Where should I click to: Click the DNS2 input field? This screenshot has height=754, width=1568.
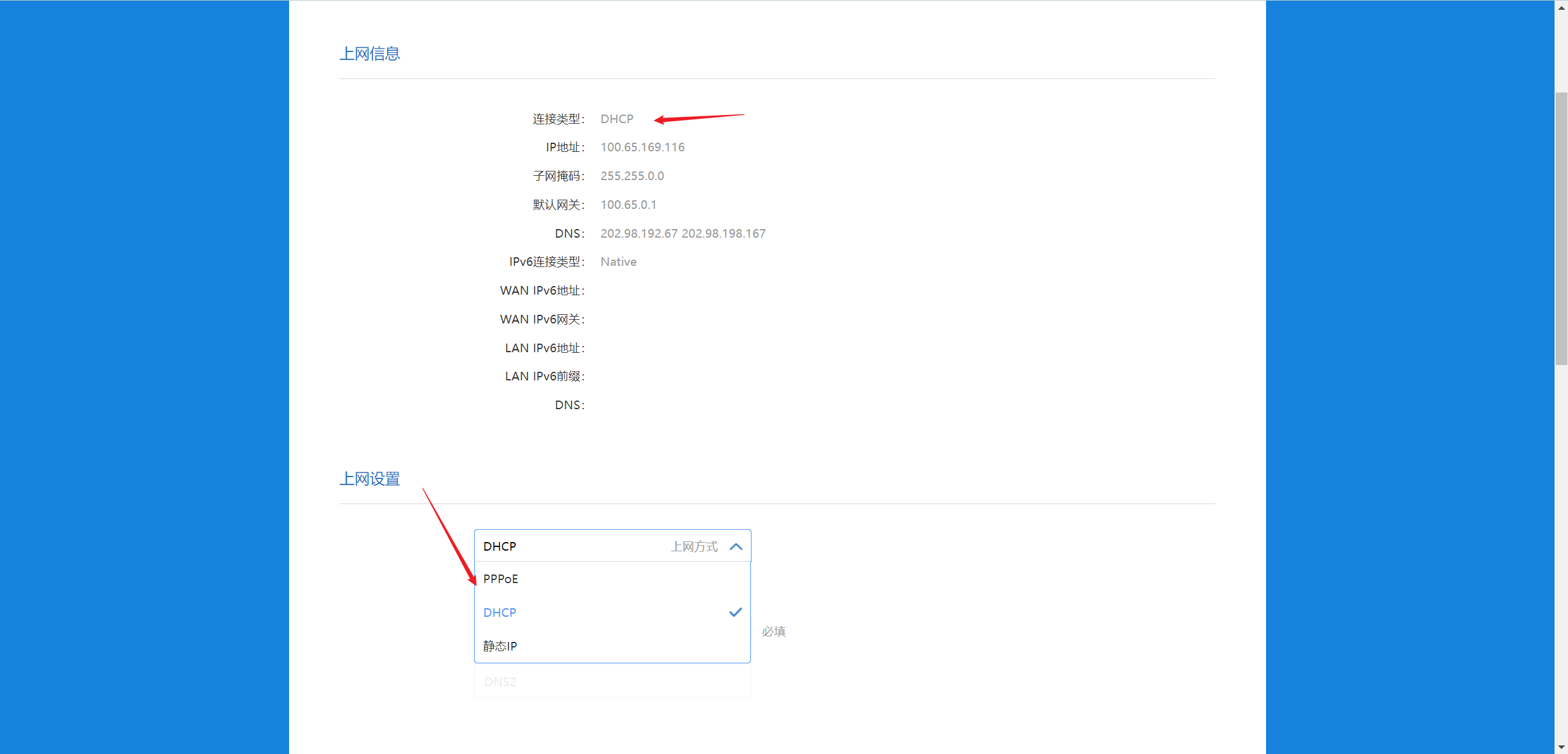point(612,682)
